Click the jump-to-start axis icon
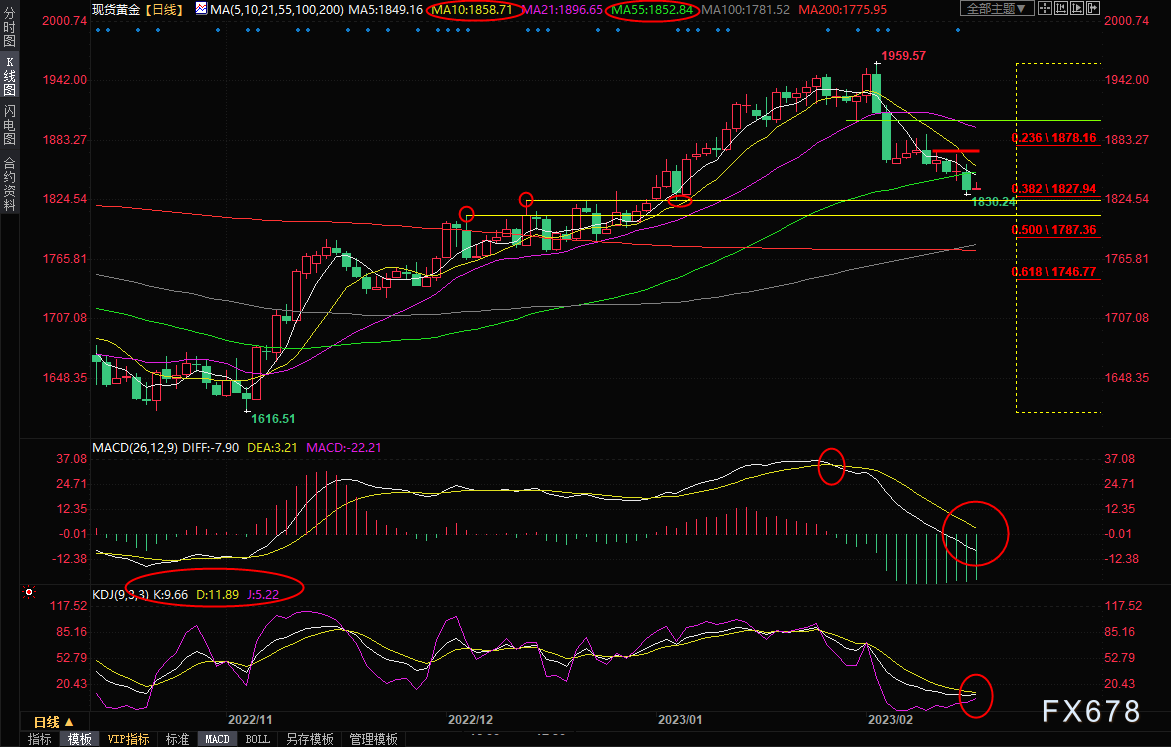1171x747 pixels. coord(1060,9)
